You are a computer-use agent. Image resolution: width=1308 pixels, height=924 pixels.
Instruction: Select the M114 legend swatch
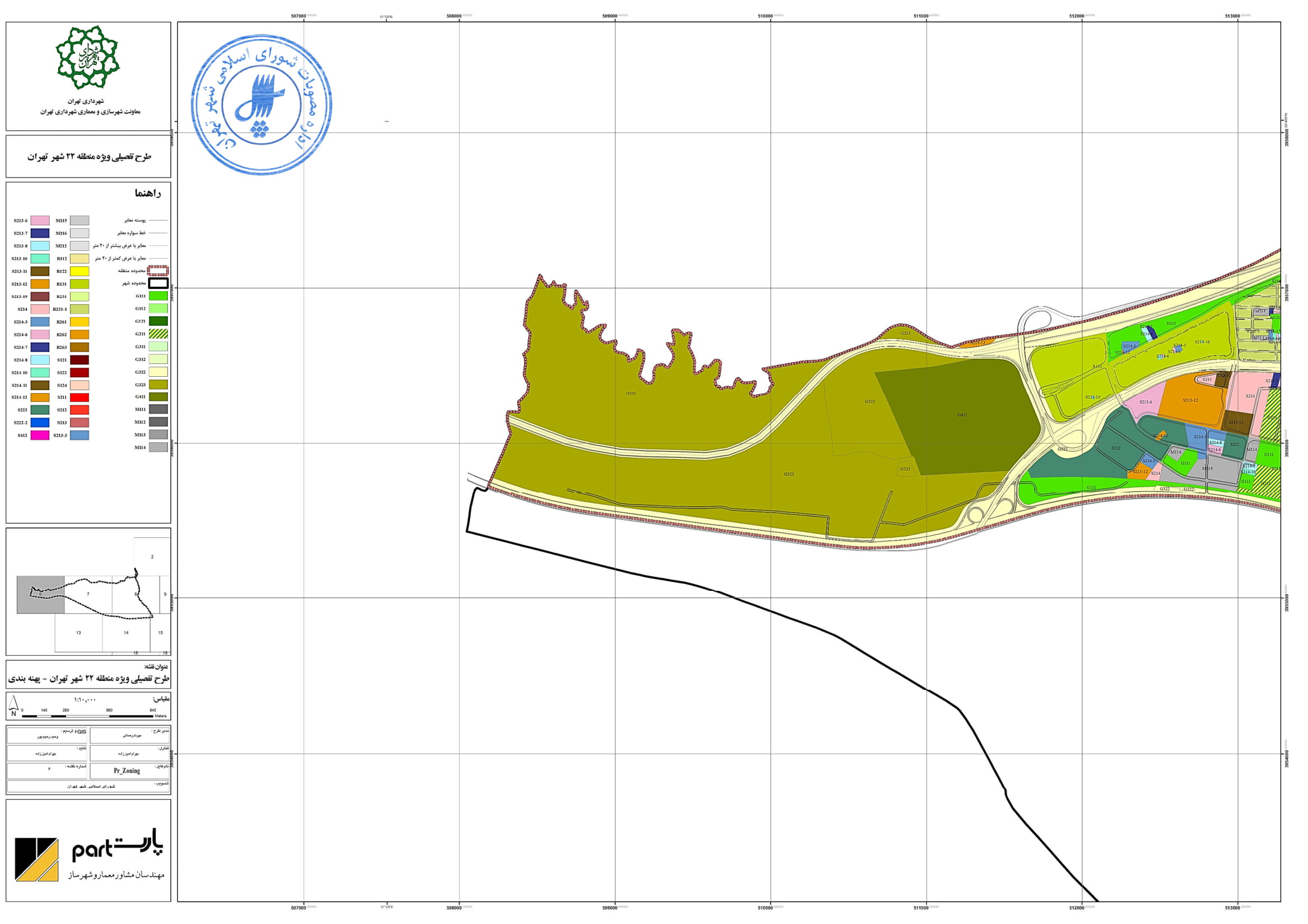[158, 448]
